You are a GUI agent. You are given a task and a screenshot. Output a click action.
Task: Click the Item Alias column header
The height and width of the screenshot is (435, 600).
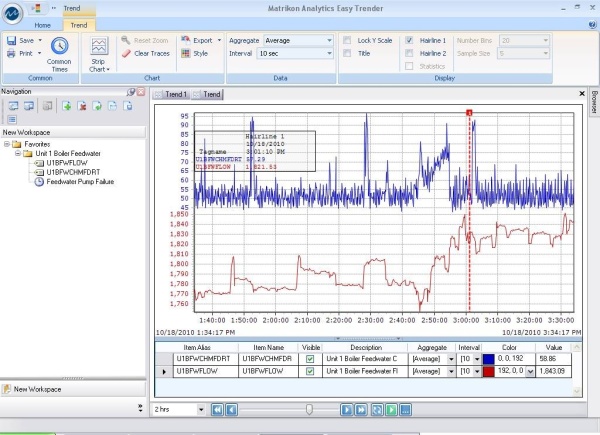coord(197,347)
